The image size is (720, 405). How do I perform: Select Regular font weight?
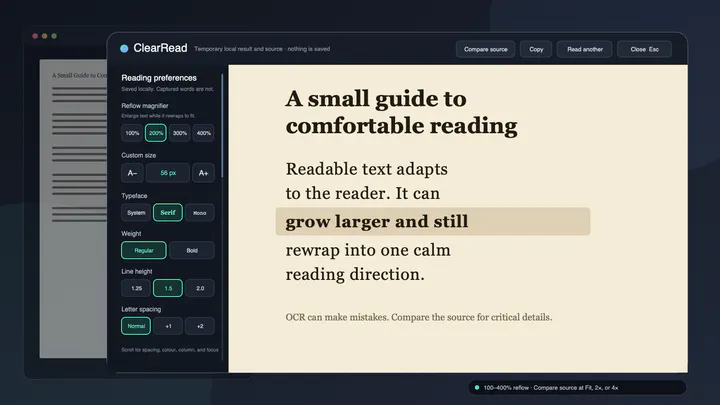click(x=144, y=250)
